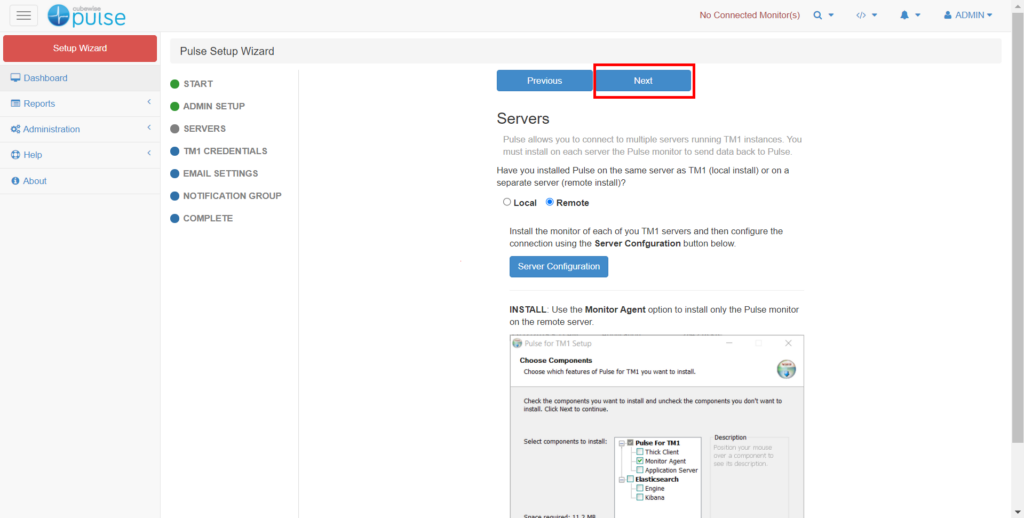Click the Previous button

[x=544, y=81]
